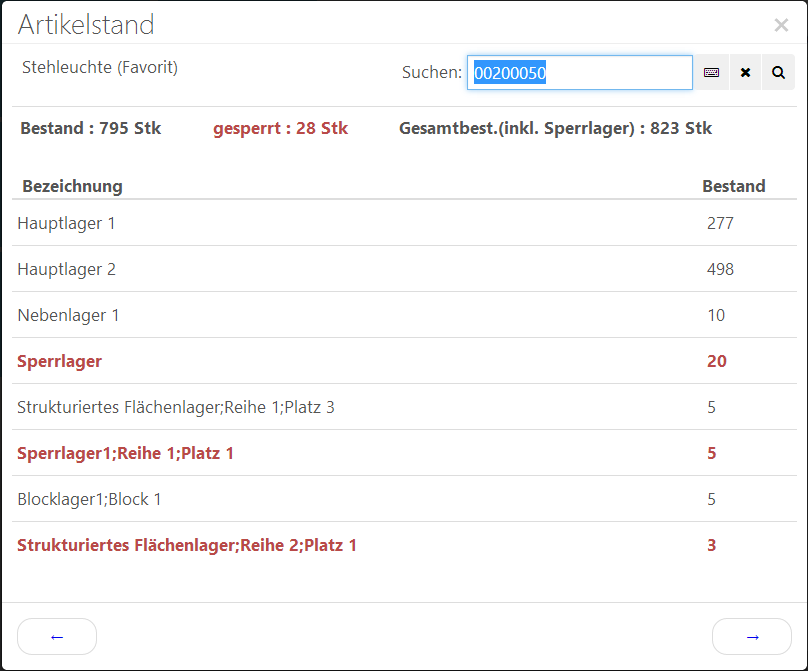The height and width of the screenshot is (671, 808).
Task: Open the on-screen keyboard icon
Action: click(711, 73)
